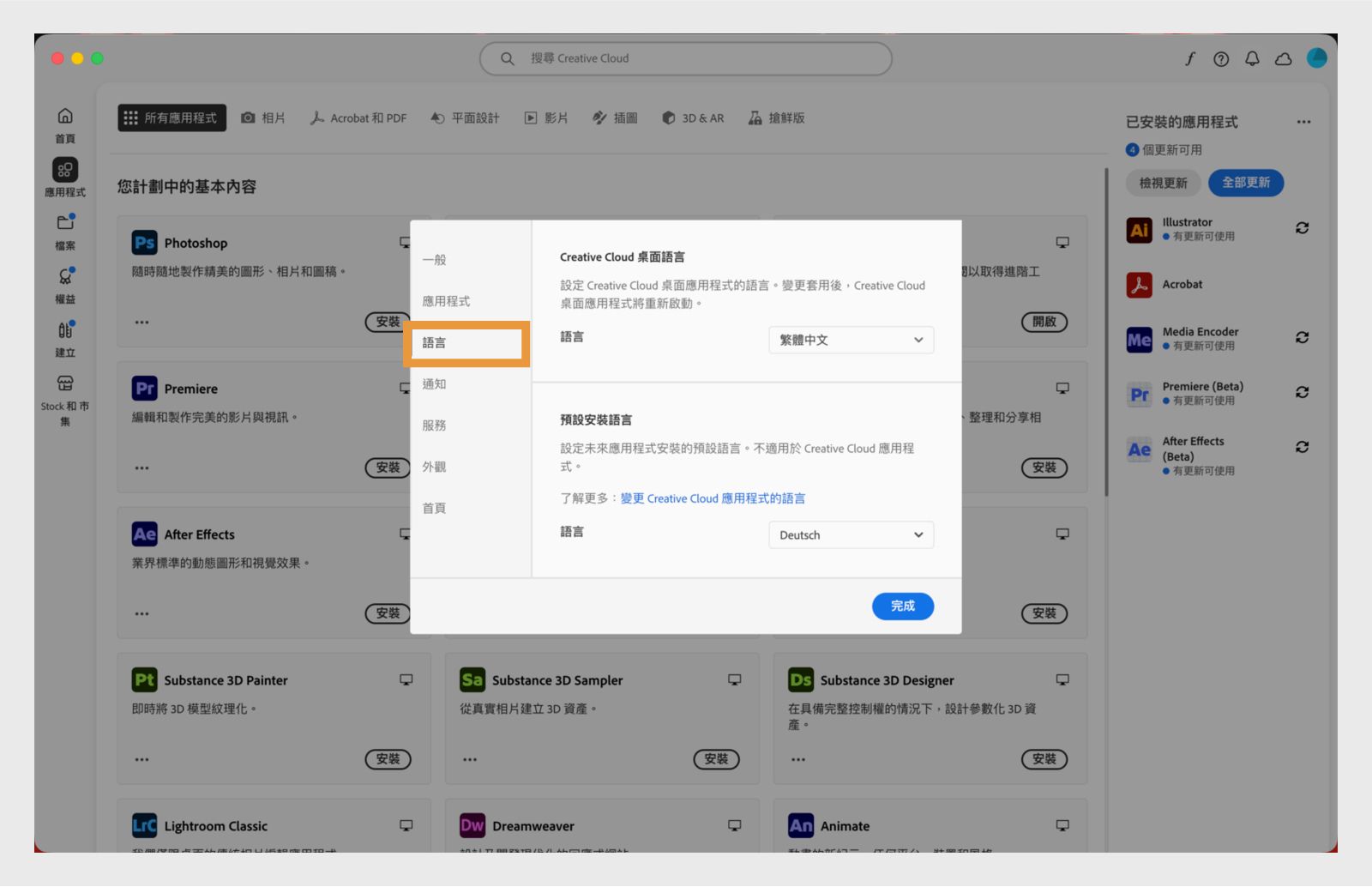1372x887 pixels.
Task: Open Photoshop card more options ellipsis
Action: (141, 323)
